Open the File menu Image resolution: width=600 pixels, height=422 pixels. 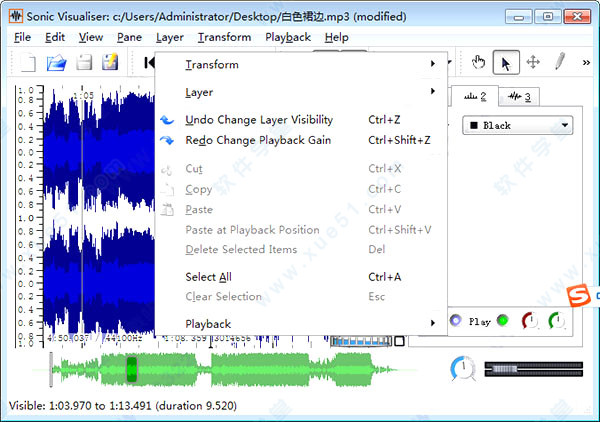tap(22, 37)
